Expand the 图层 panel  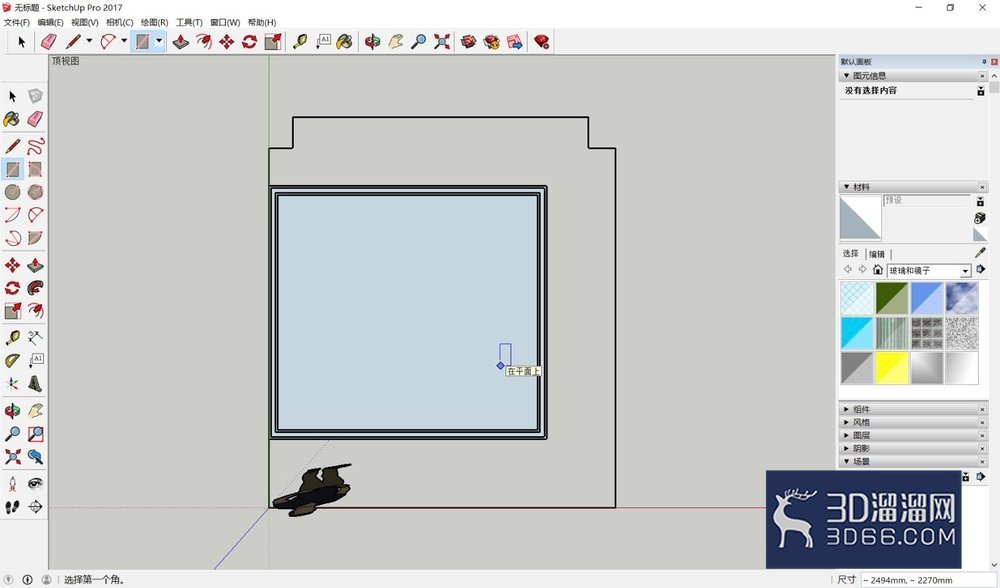tap(847, 435)
